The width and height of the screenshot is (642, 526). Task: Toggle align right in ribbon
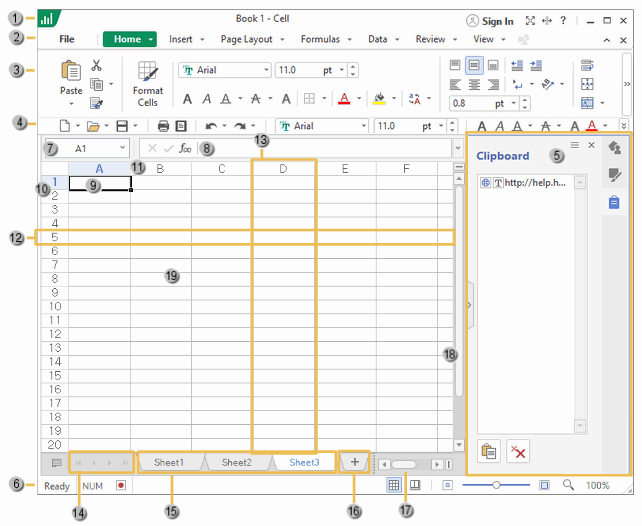(493, 85)
